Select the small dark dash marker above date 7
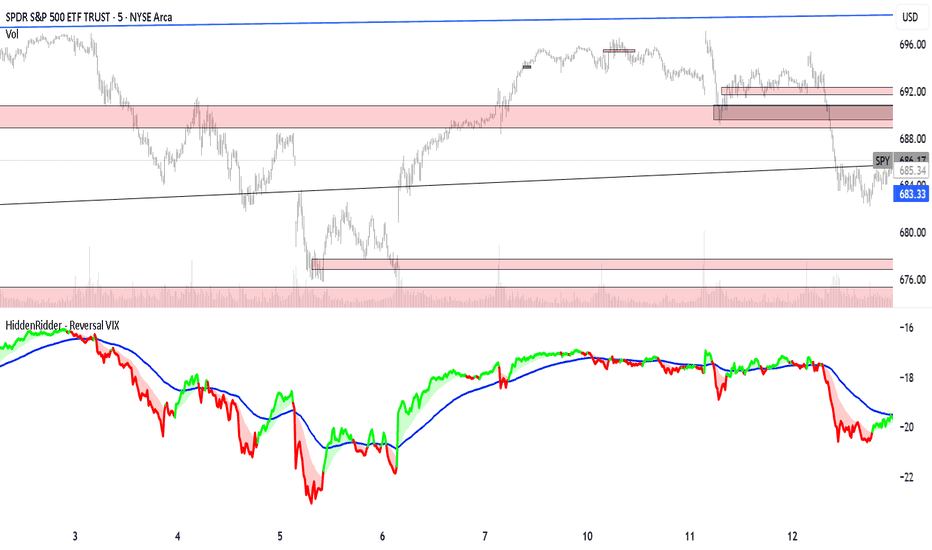 click(526, 67)
